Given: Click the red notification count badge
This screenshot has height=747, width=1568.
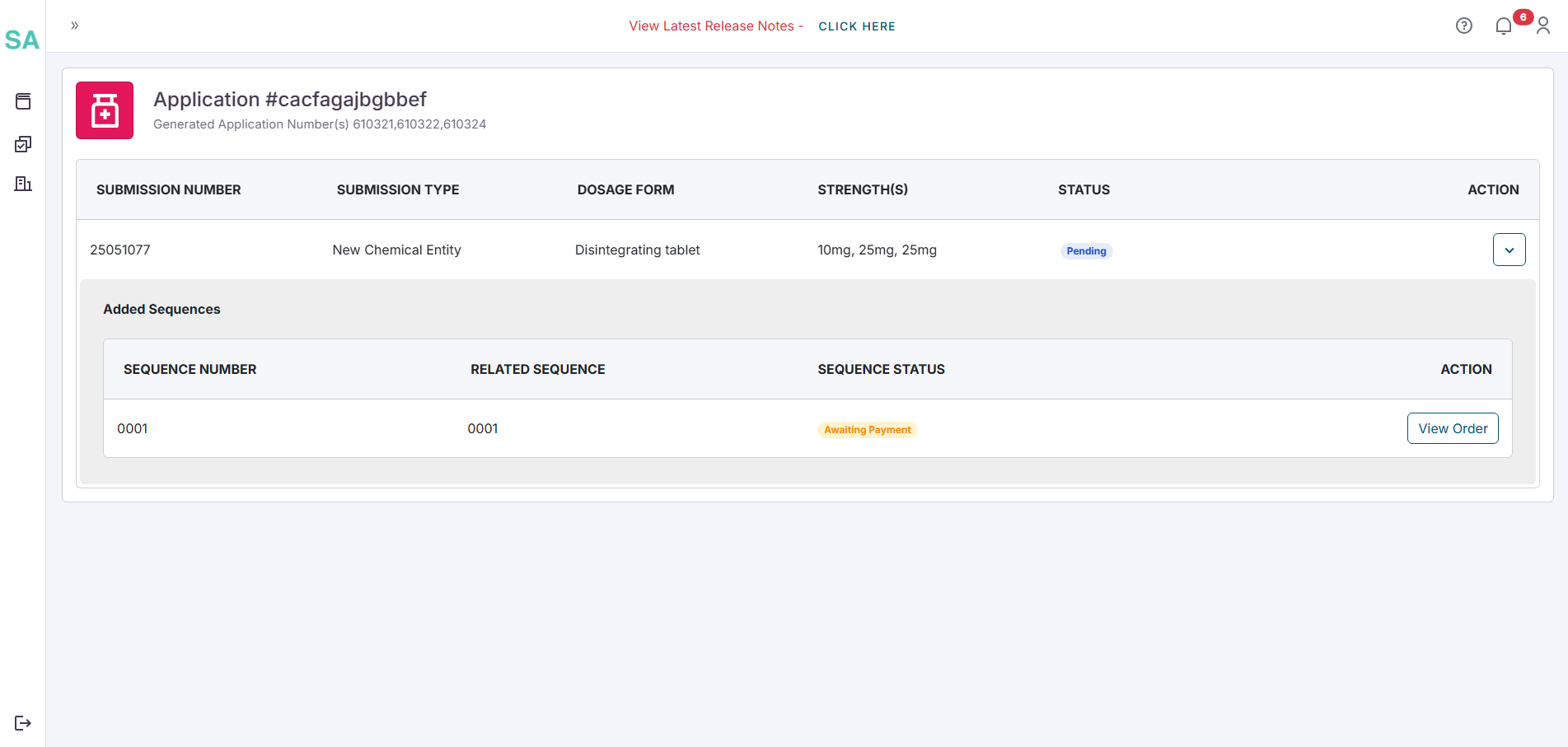Looking at the screenshot, I should click(1523, 17).
